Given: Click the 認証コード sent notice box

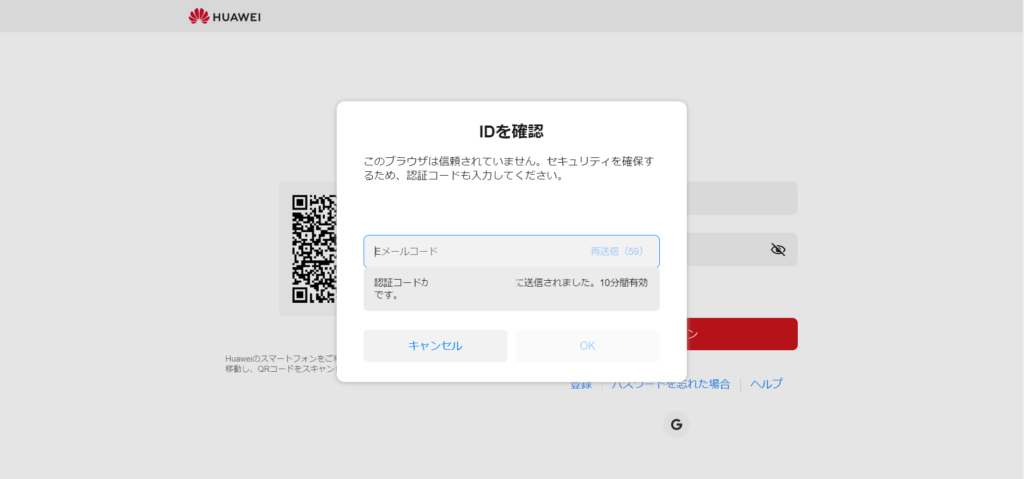Looking at the screenshot, I should (x=510, y=289).
